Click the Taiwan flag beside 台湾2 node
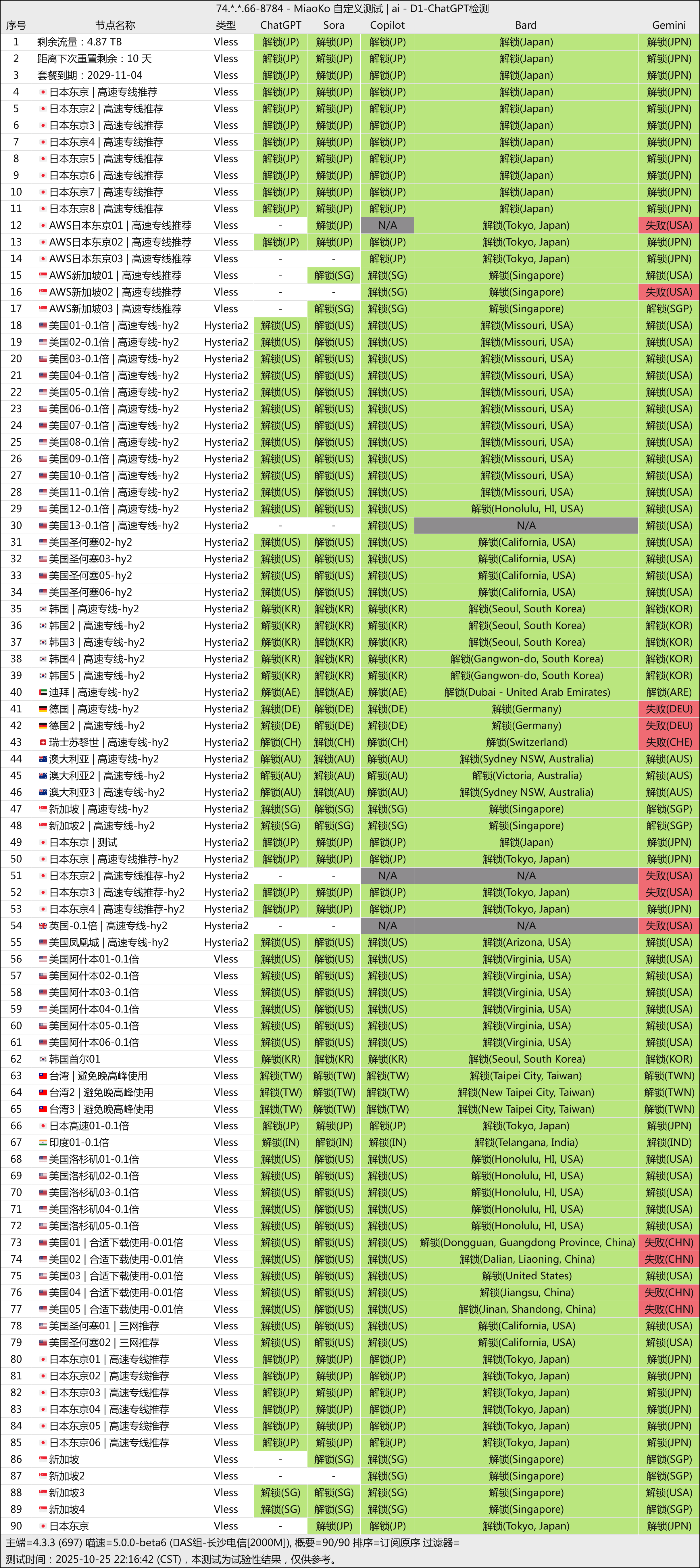Screen dimensions: 700x1568 pyautogui.click(x=43, y=1092)
